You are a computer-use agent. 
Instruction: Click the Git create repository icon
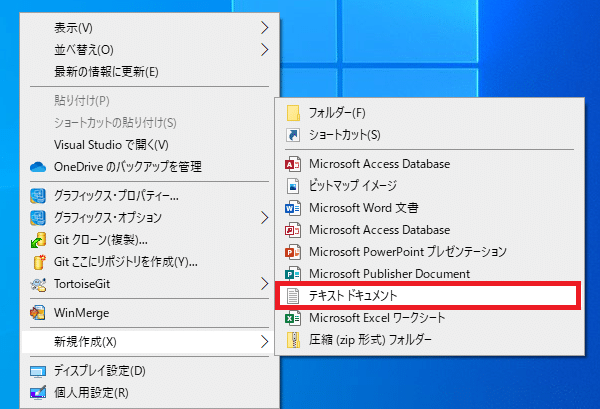pyautogui.click(x=39, y=262)
